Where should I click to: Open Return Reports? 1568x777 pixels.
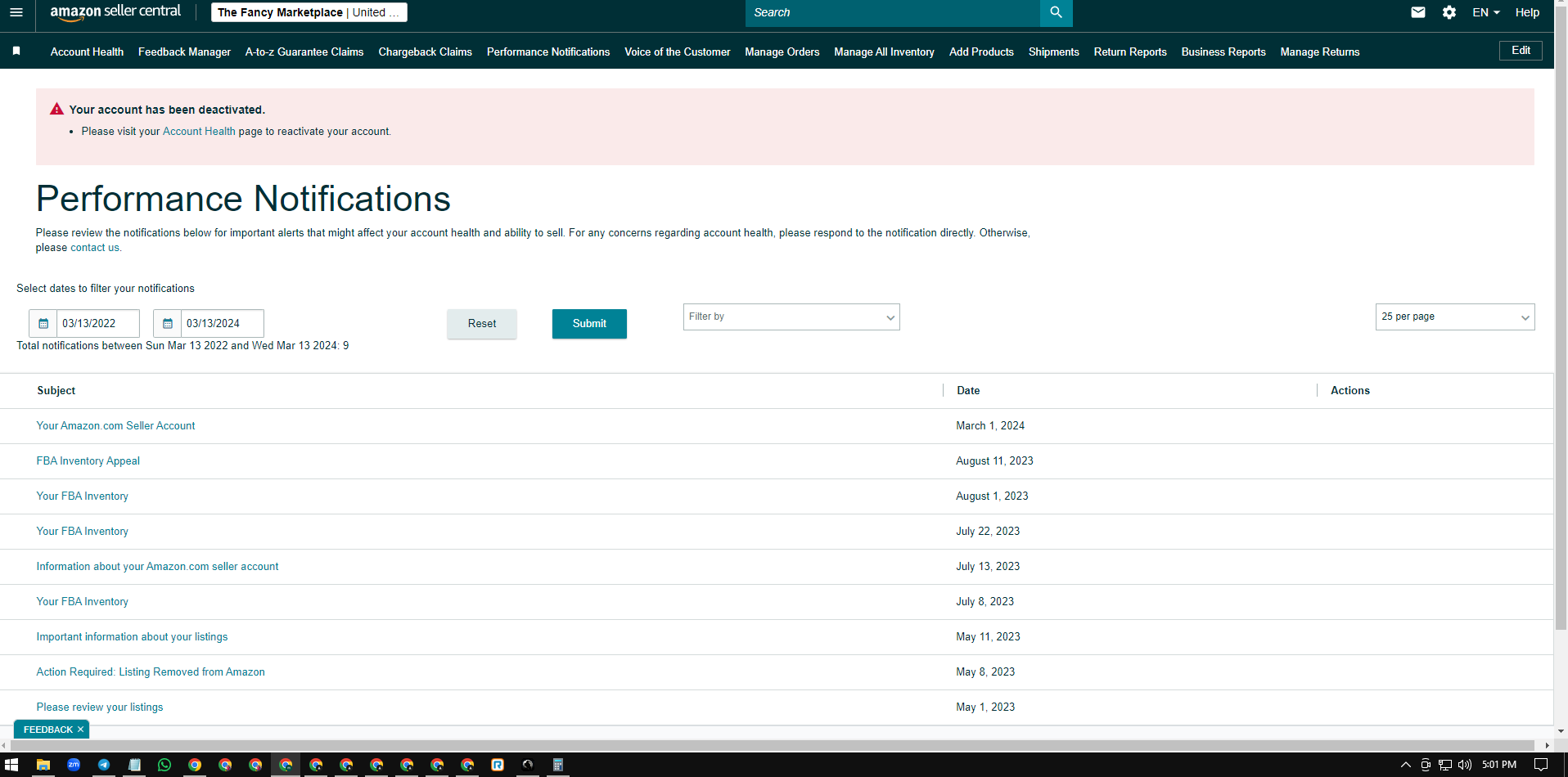pos(1130,52)
